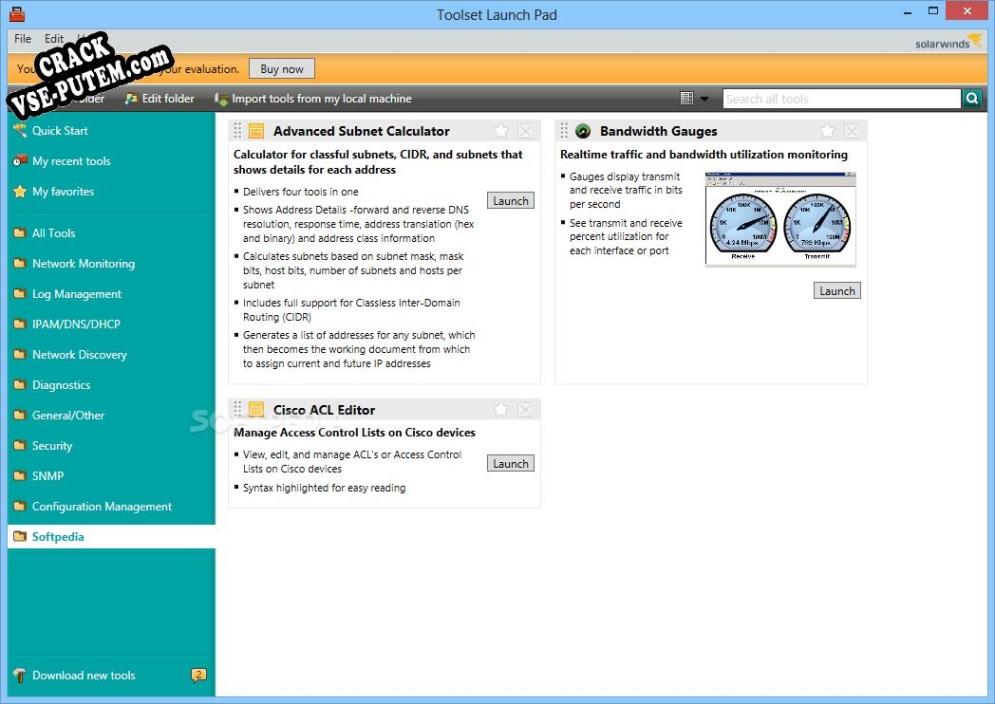
Task: Launch the Bandwidth Gauges tool
Action: click(x=837, y=291)
